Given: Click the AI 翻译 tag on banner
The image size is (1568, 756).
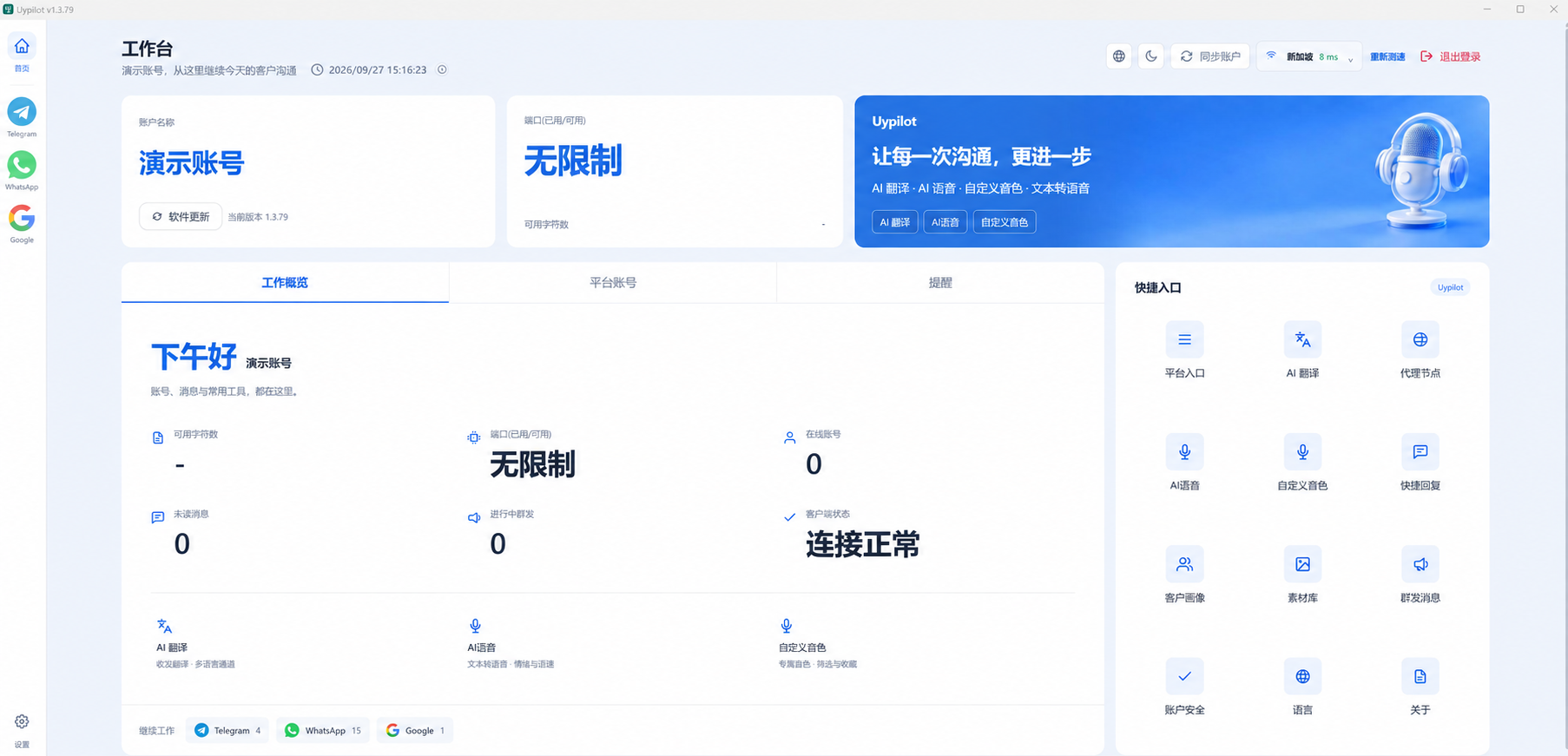Looking at the screenshot, I should [x=895, y=222].
